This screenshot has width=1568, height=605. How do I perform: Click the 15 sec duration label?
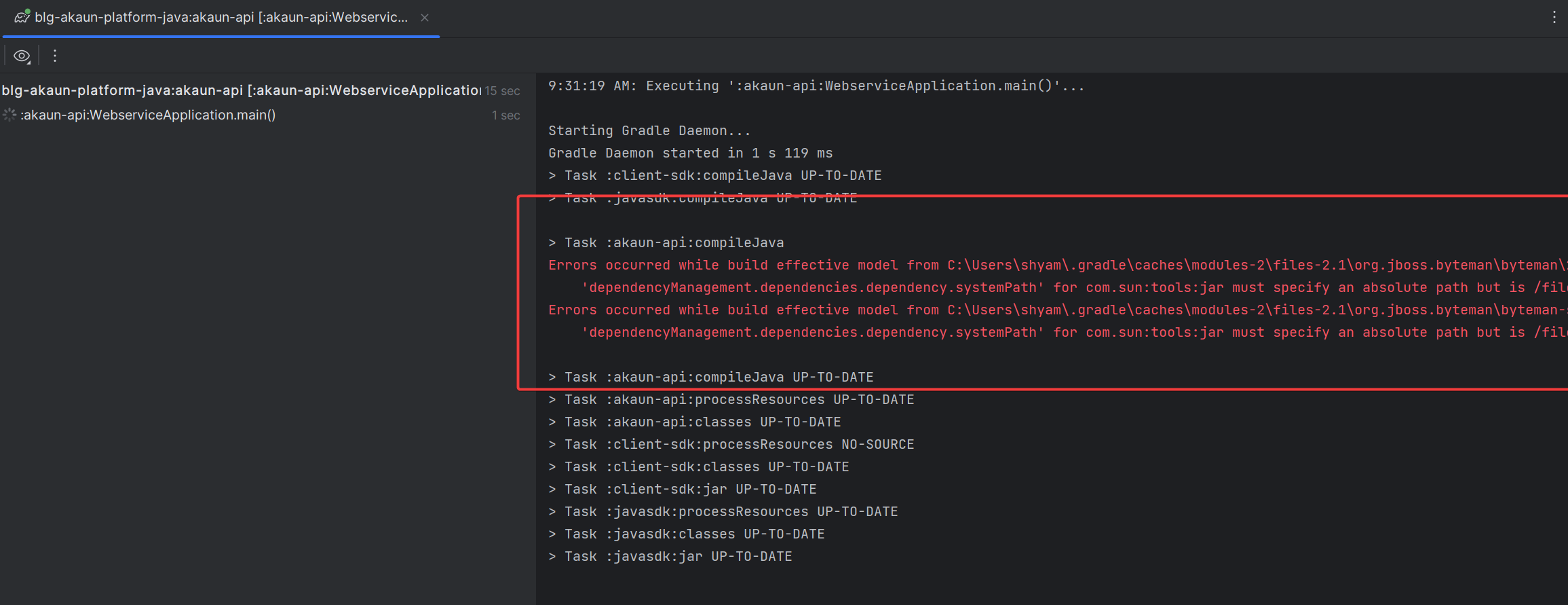coord(502,91)
